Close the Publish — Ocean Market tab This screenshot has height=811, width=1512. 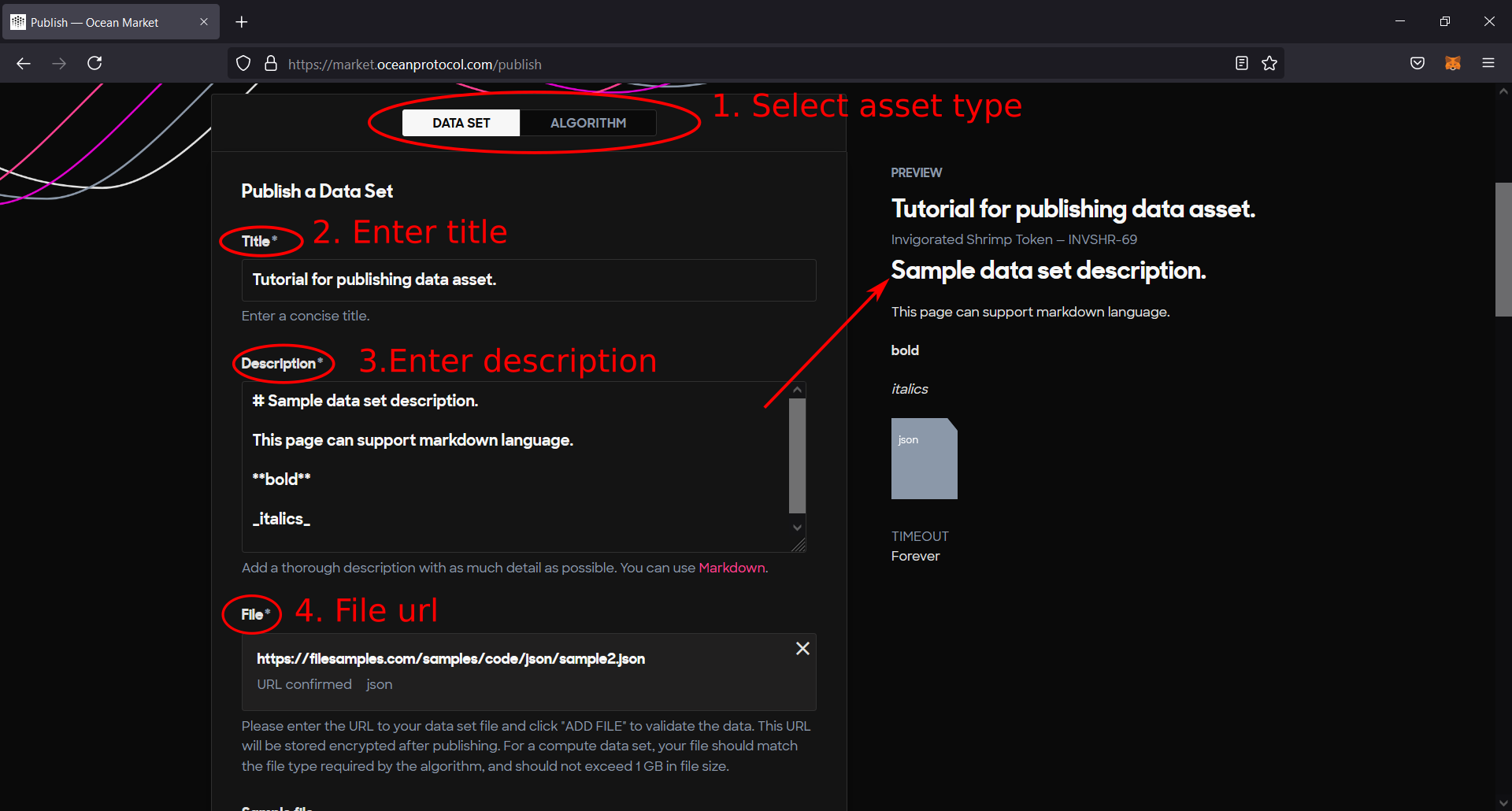204,22
